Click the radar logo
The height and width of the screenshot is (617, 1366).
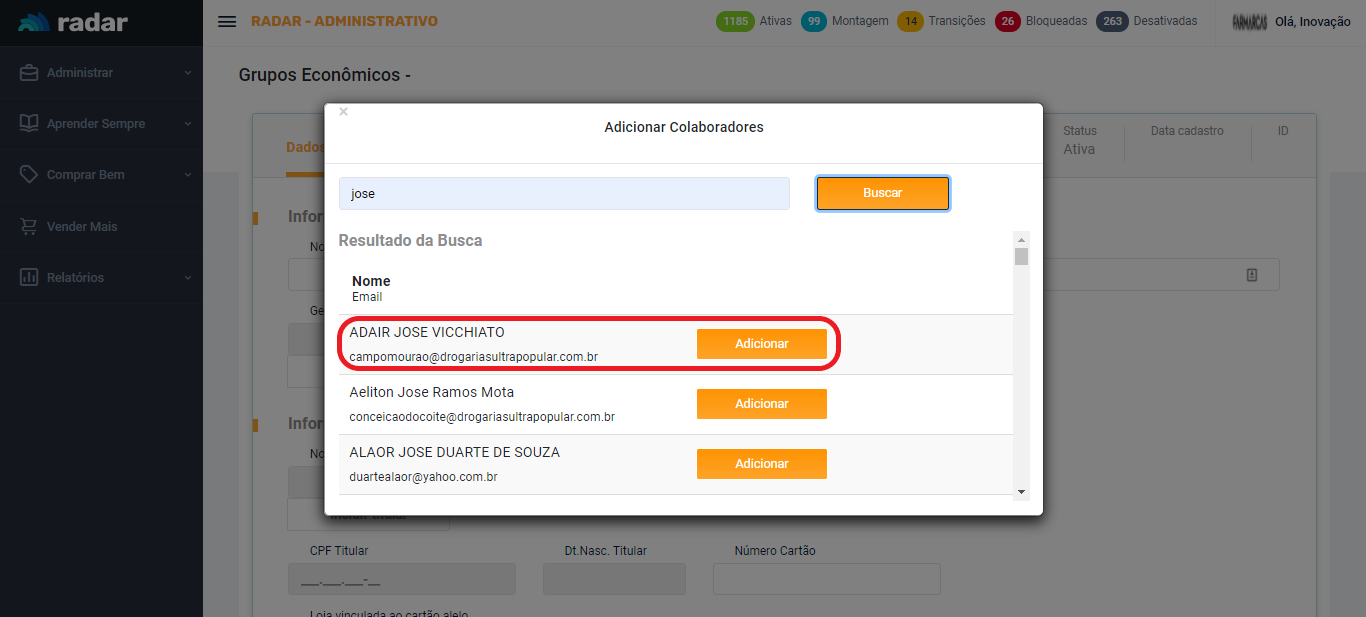(73, 22)
